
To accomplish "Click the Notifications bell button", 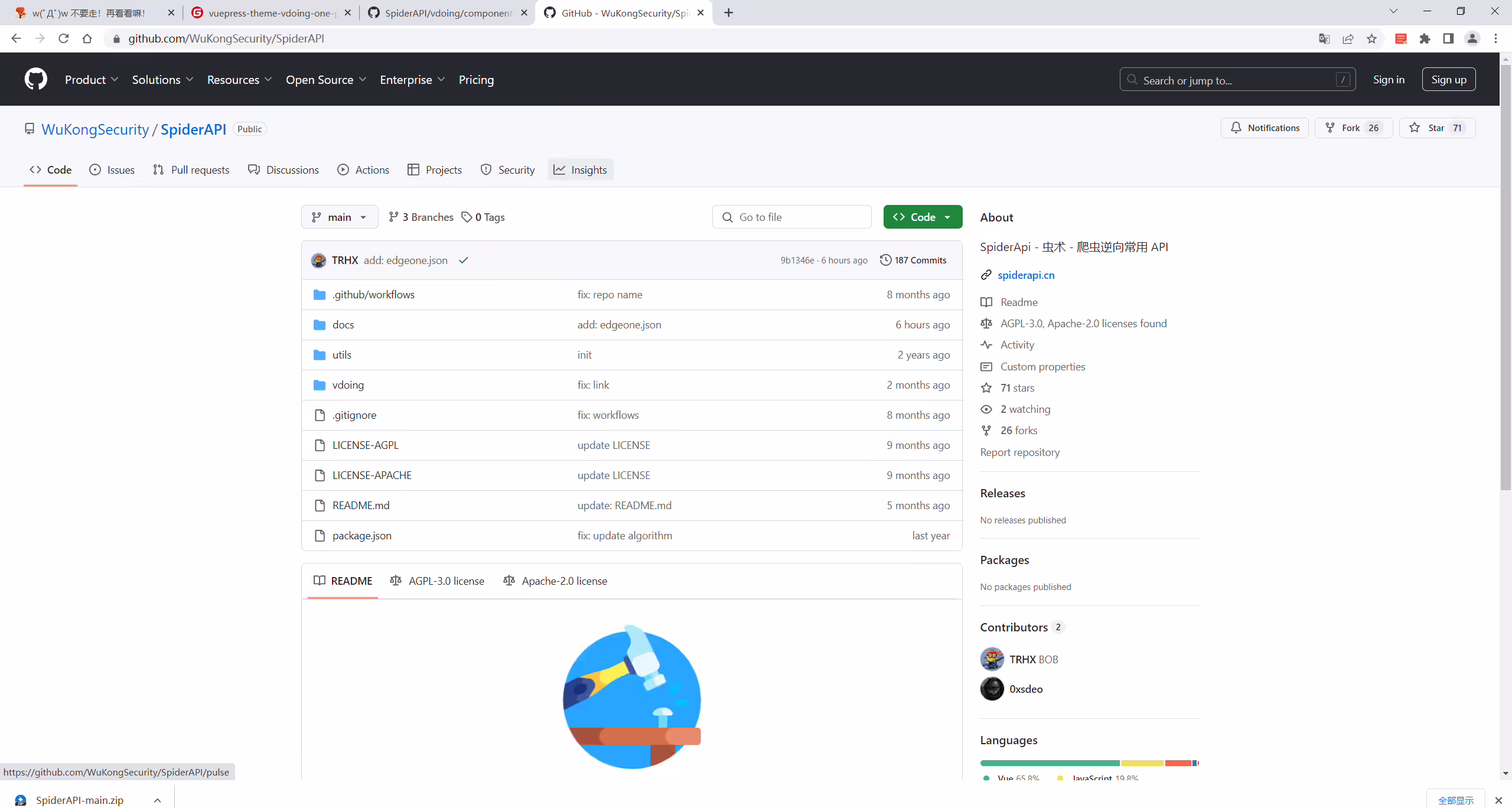I will (1265, 128).
